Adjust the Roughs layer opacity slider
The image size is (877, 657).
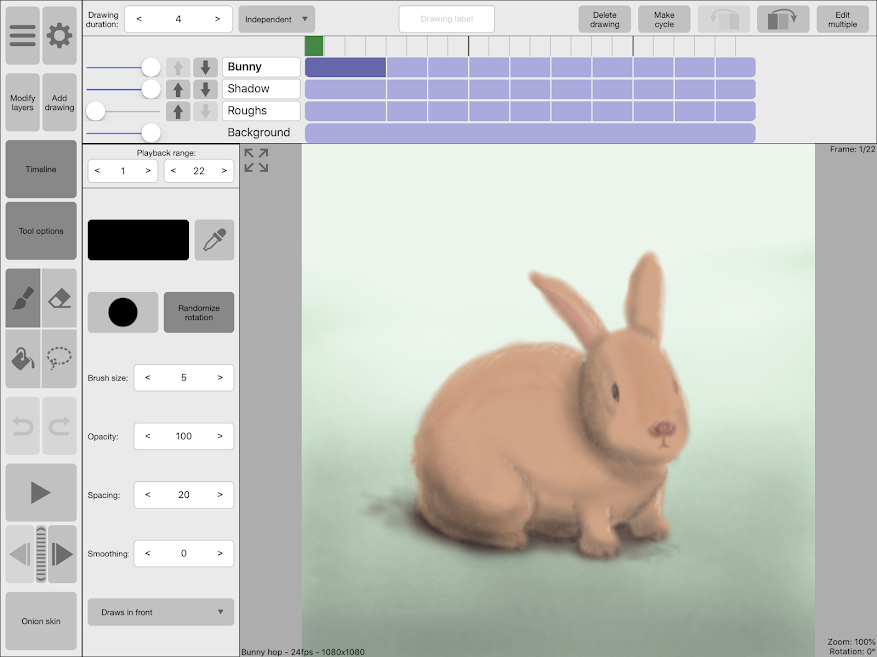point(96,111)
